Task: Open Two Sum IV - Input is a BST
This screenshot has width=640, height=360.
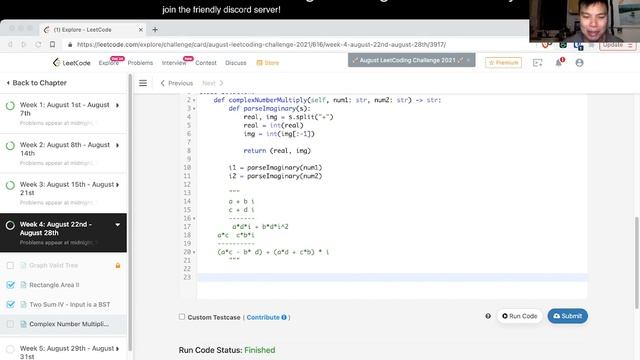Action: pos(70,304)
